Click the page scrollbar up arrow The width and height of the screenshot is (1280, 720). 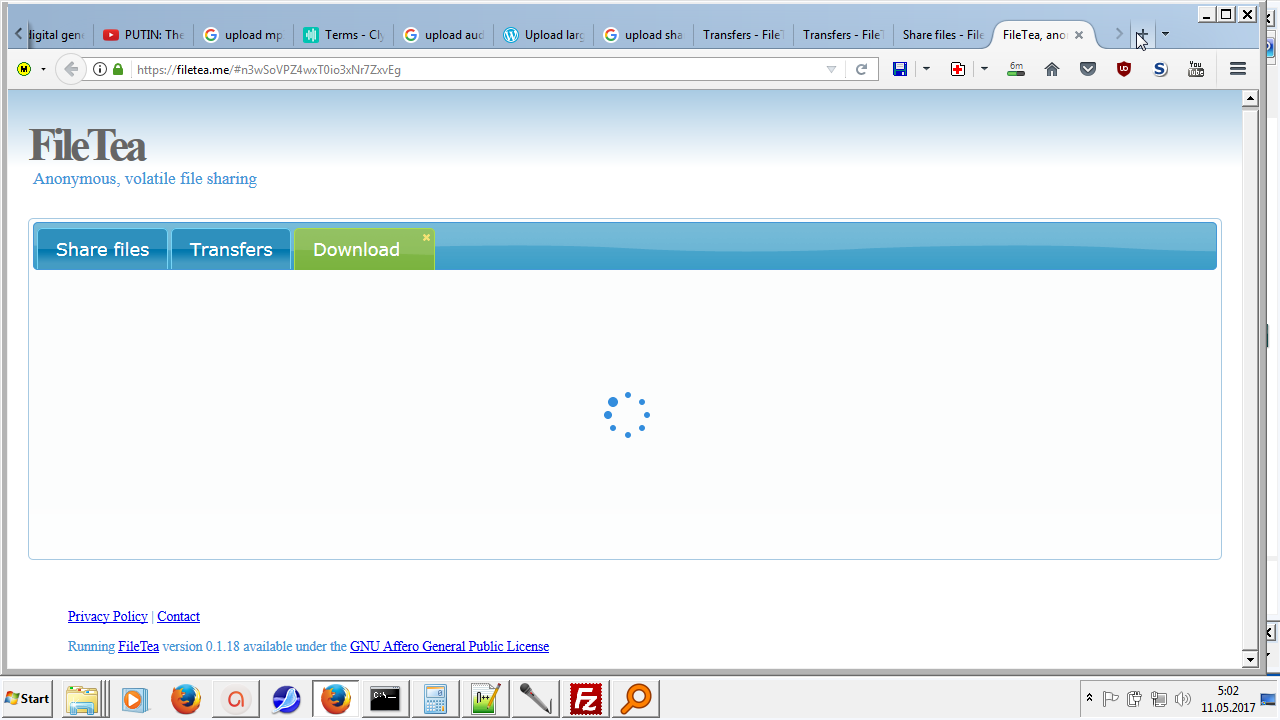pyautogui.click(x=1249, y=98)
